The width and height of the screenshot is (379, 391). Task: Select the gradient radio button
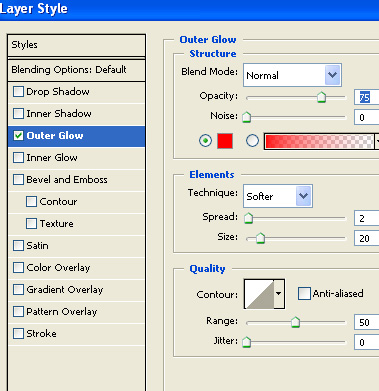(x=252, y=141)
